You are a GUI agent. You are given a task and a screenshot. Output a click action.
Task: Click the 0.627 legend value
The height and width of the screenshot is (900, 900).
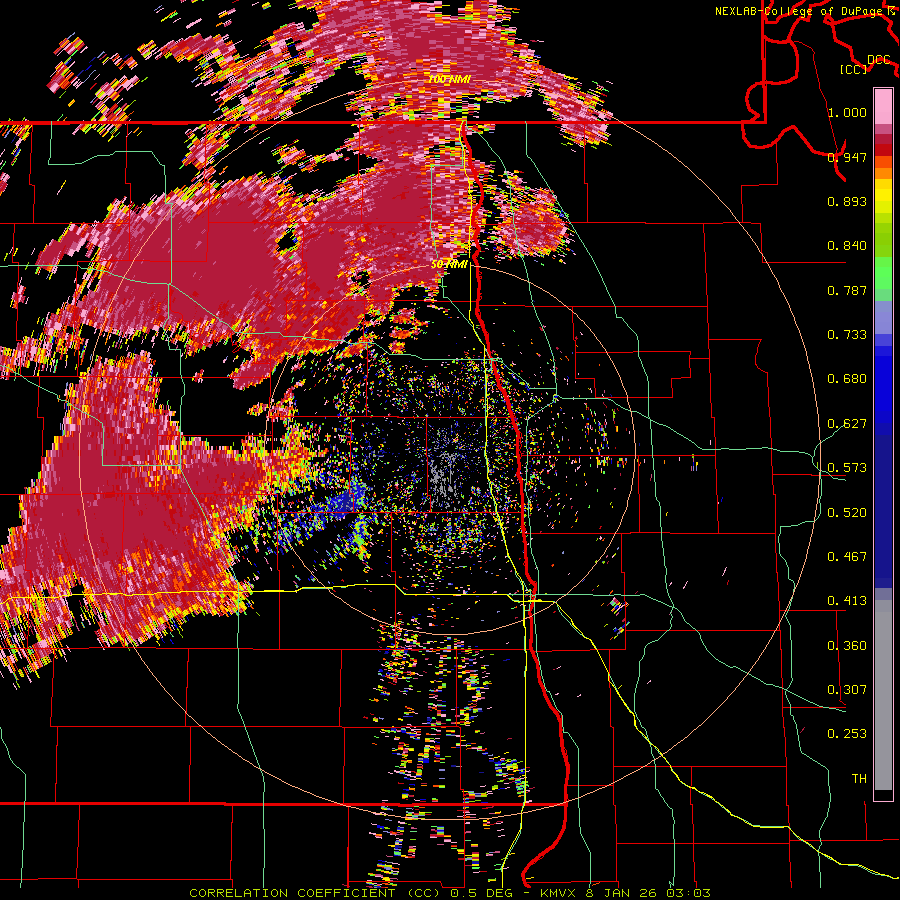coord(847,424)
